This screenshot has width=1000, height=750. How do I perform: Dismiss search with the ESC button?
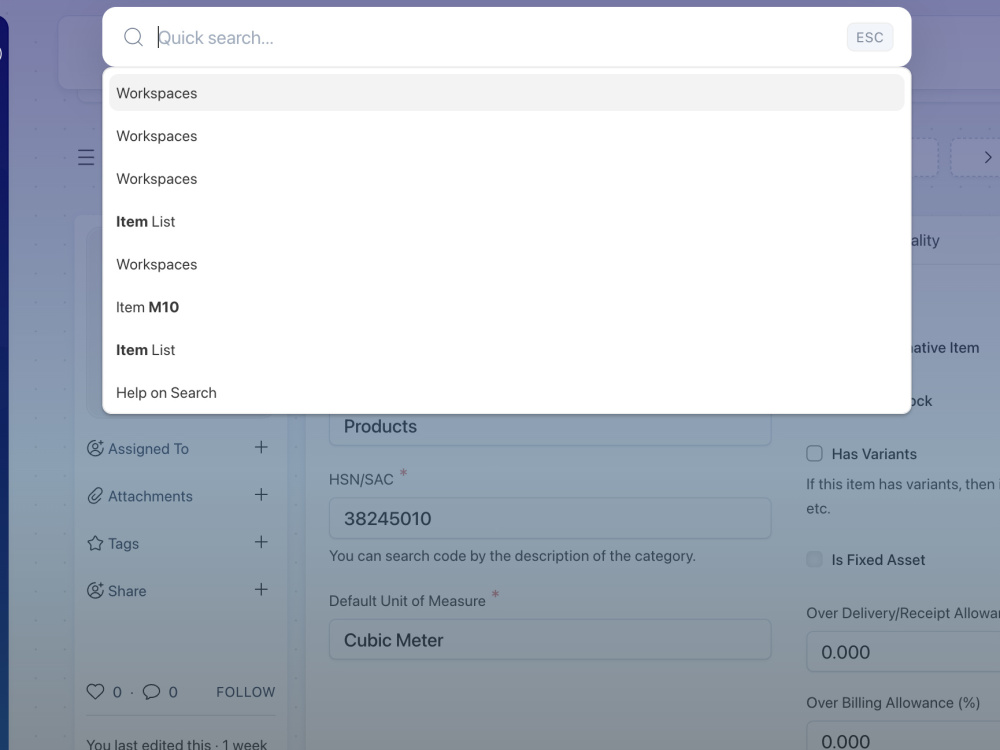coord(870,37)
